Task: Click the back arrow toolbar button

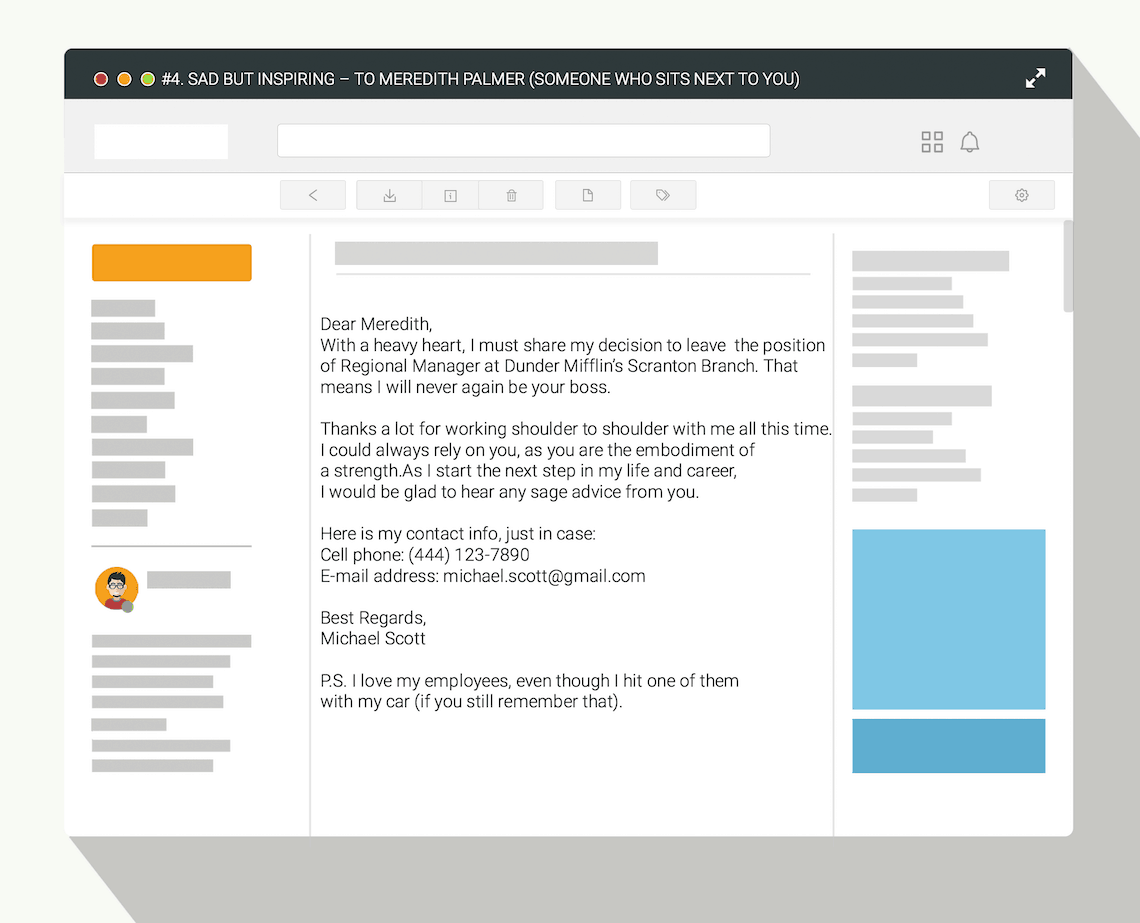Action: click(313, 196)
